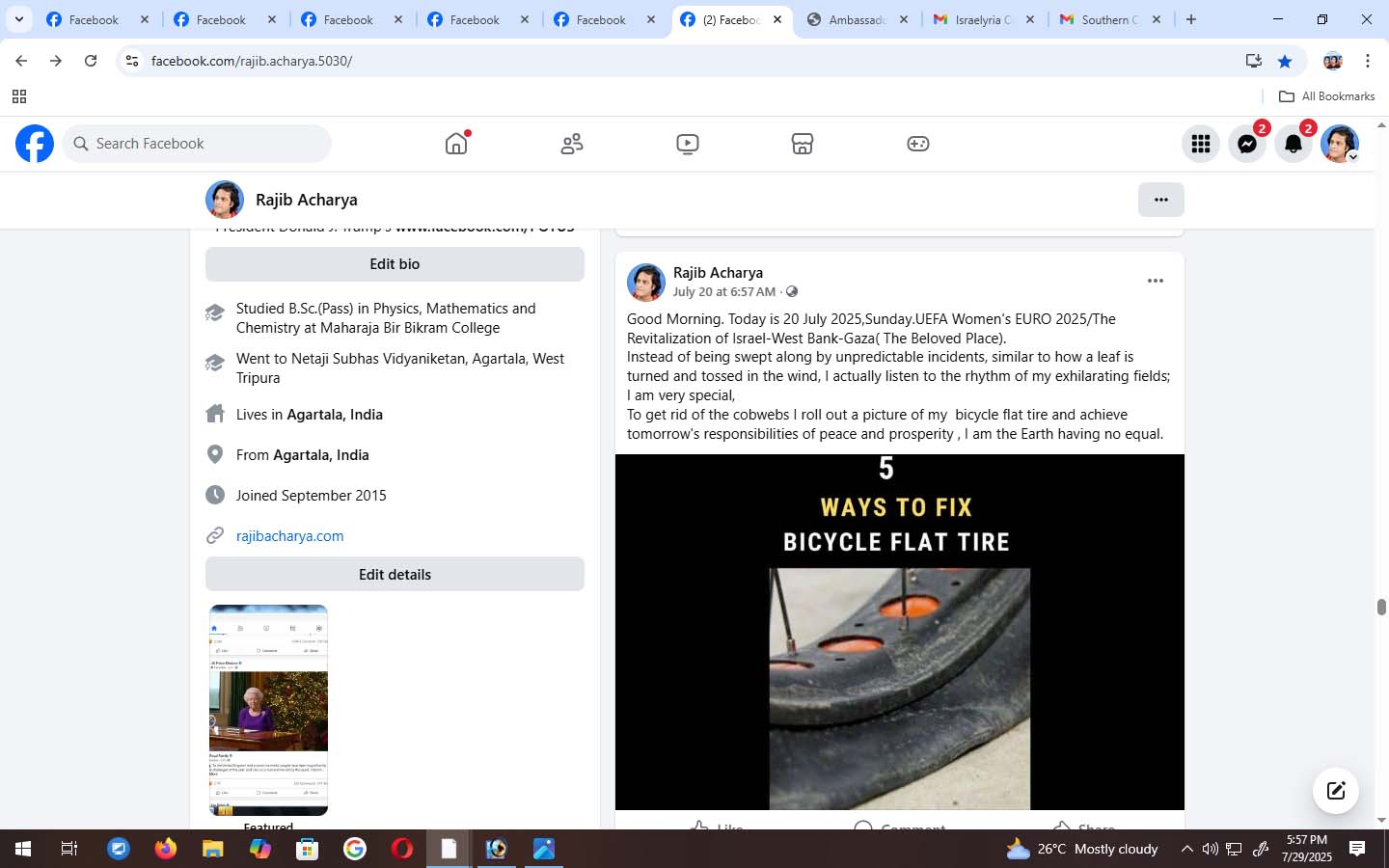Click the Facebook logo
Screen dimensions: 1389x868
35,144
